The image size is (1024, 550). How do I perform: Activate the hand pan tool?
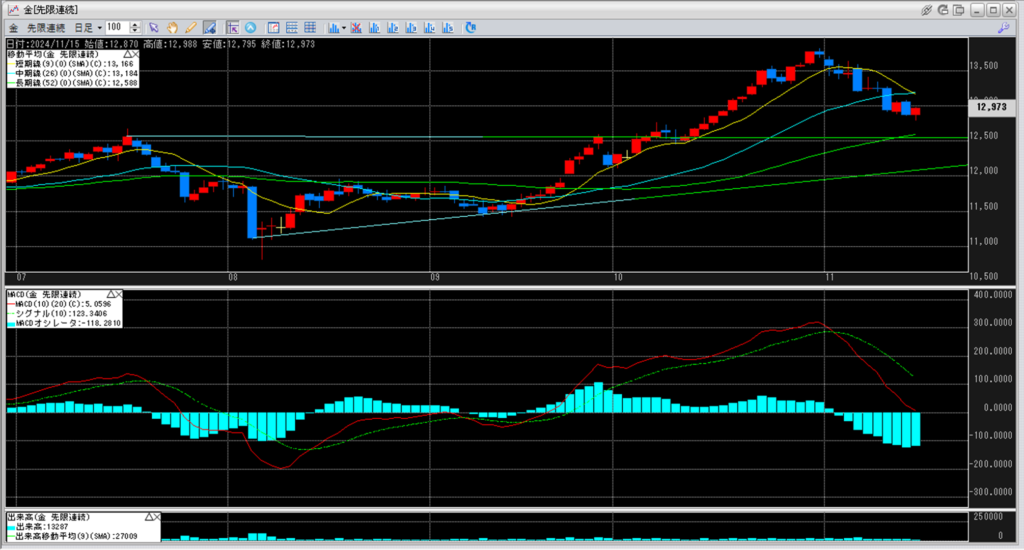tap(173, 27)
